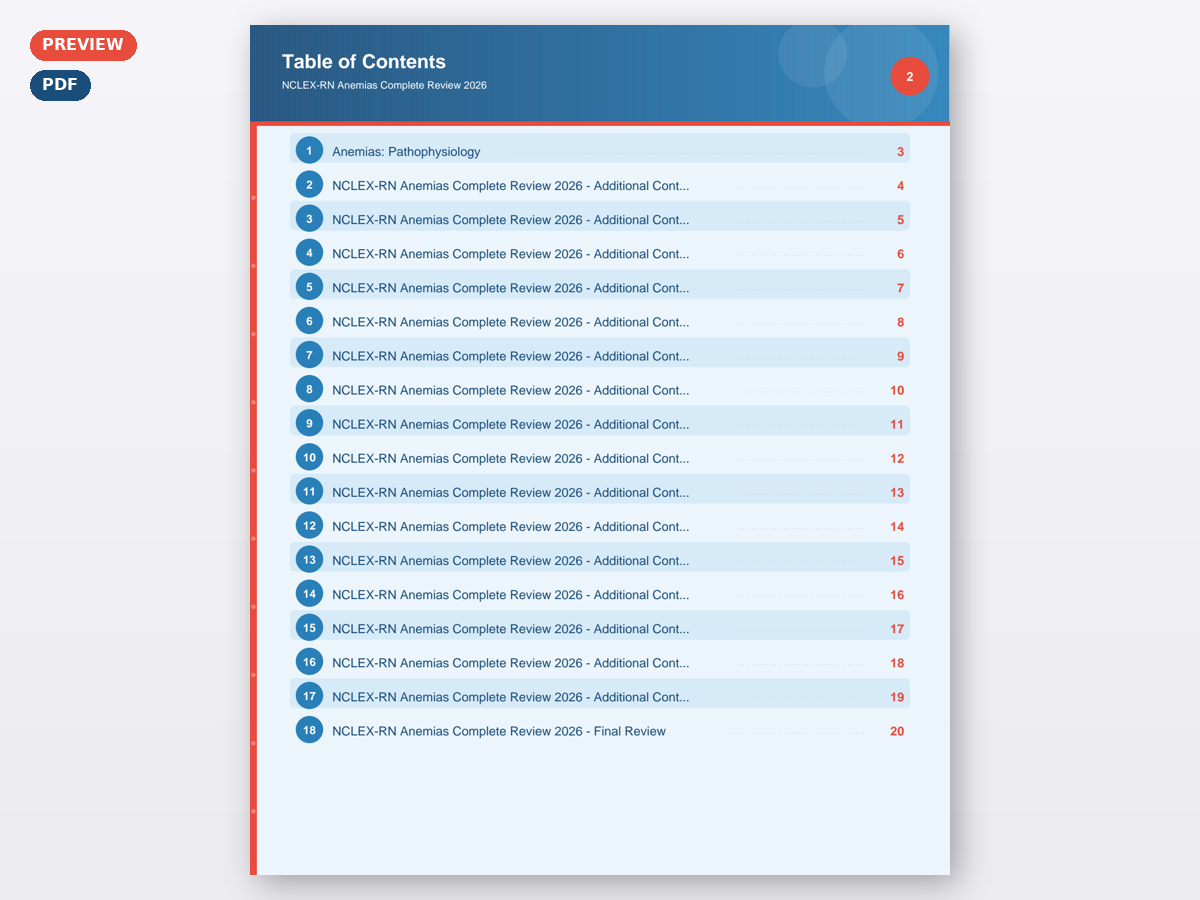The image size is (1200, 900).
Task: Open the Final Review contents entry
Action: click(498, 731)
